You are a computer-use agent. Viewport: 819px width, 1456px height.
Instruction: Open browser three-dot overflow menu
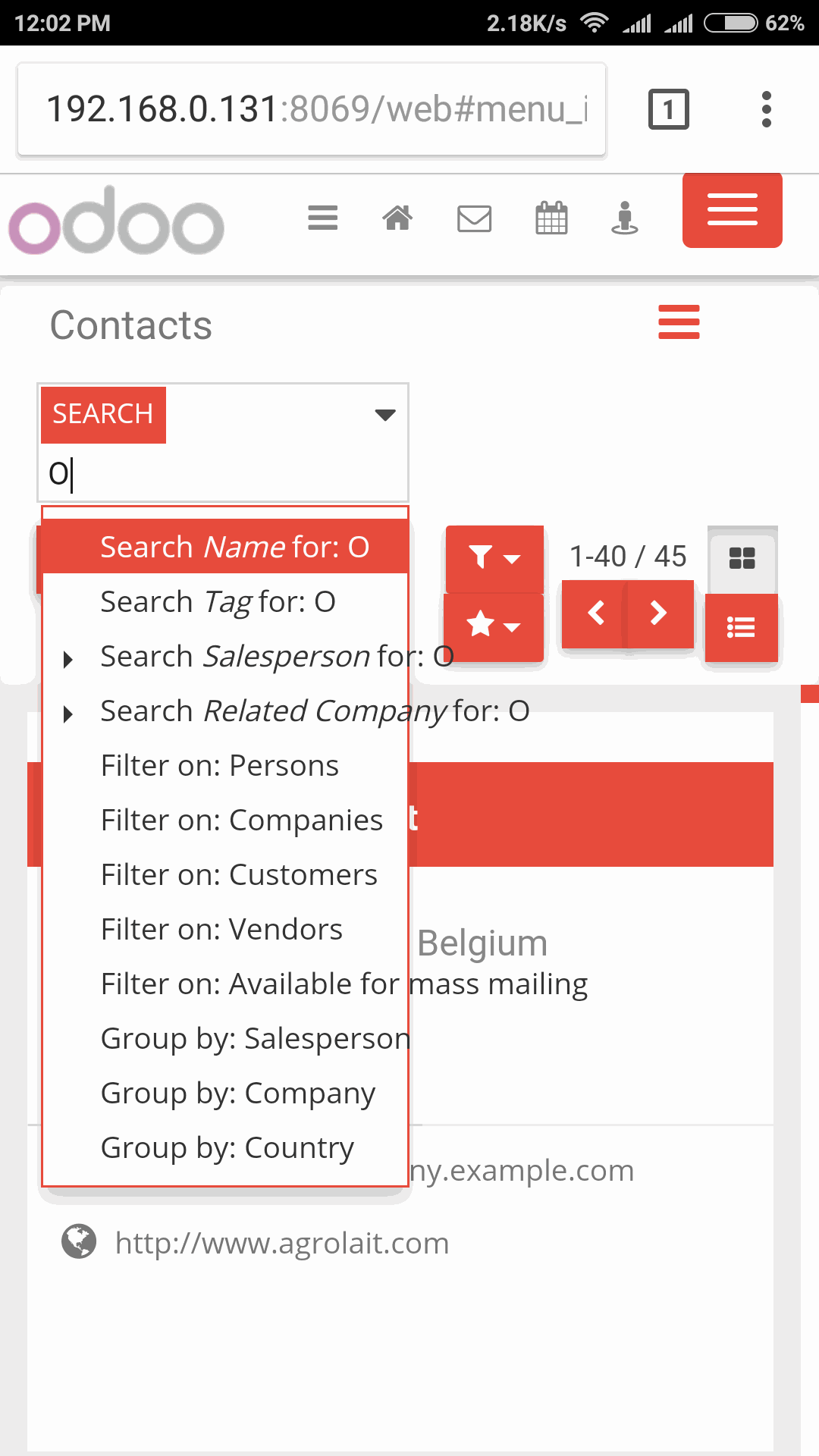767,109
